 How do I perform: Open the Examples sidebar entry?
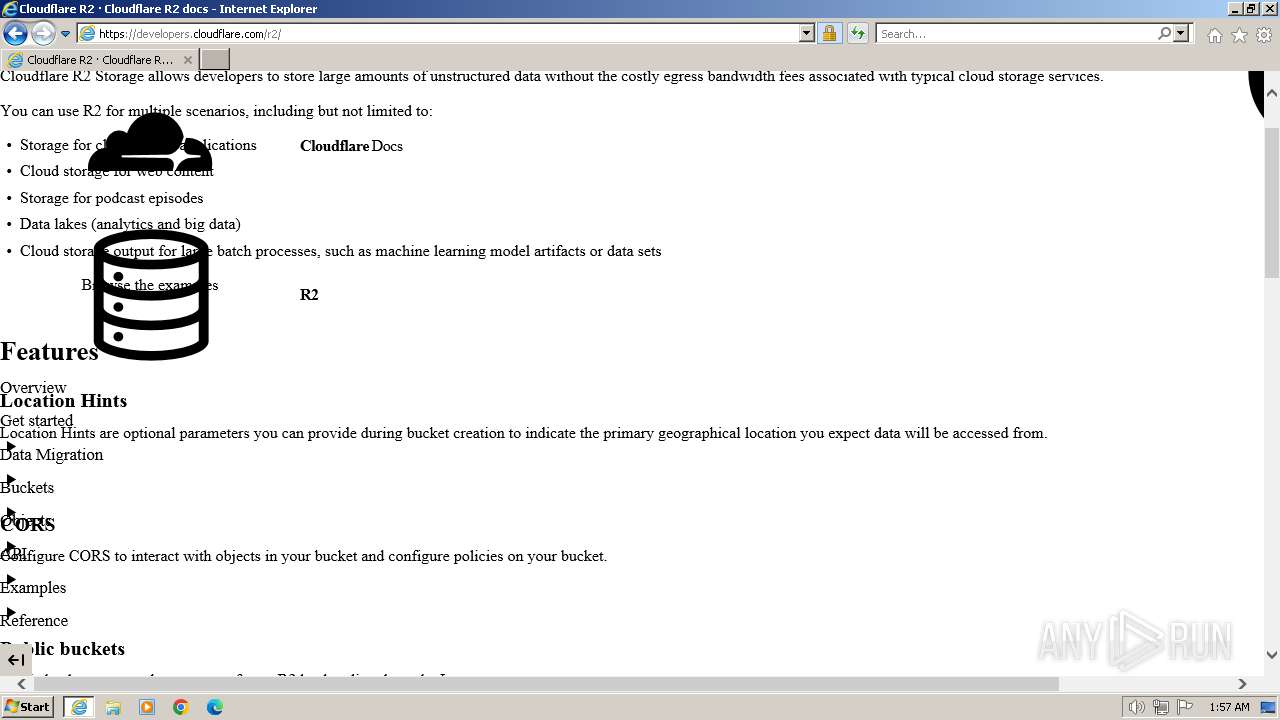pos(33,588)
